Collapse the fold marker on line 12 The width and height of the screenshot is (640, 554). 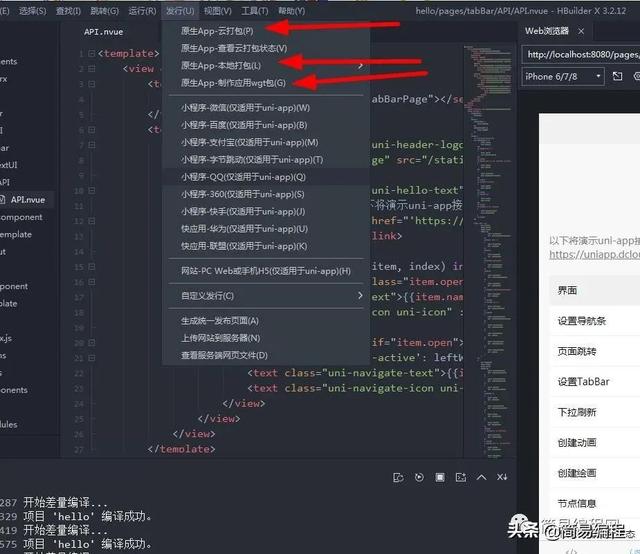91,221
